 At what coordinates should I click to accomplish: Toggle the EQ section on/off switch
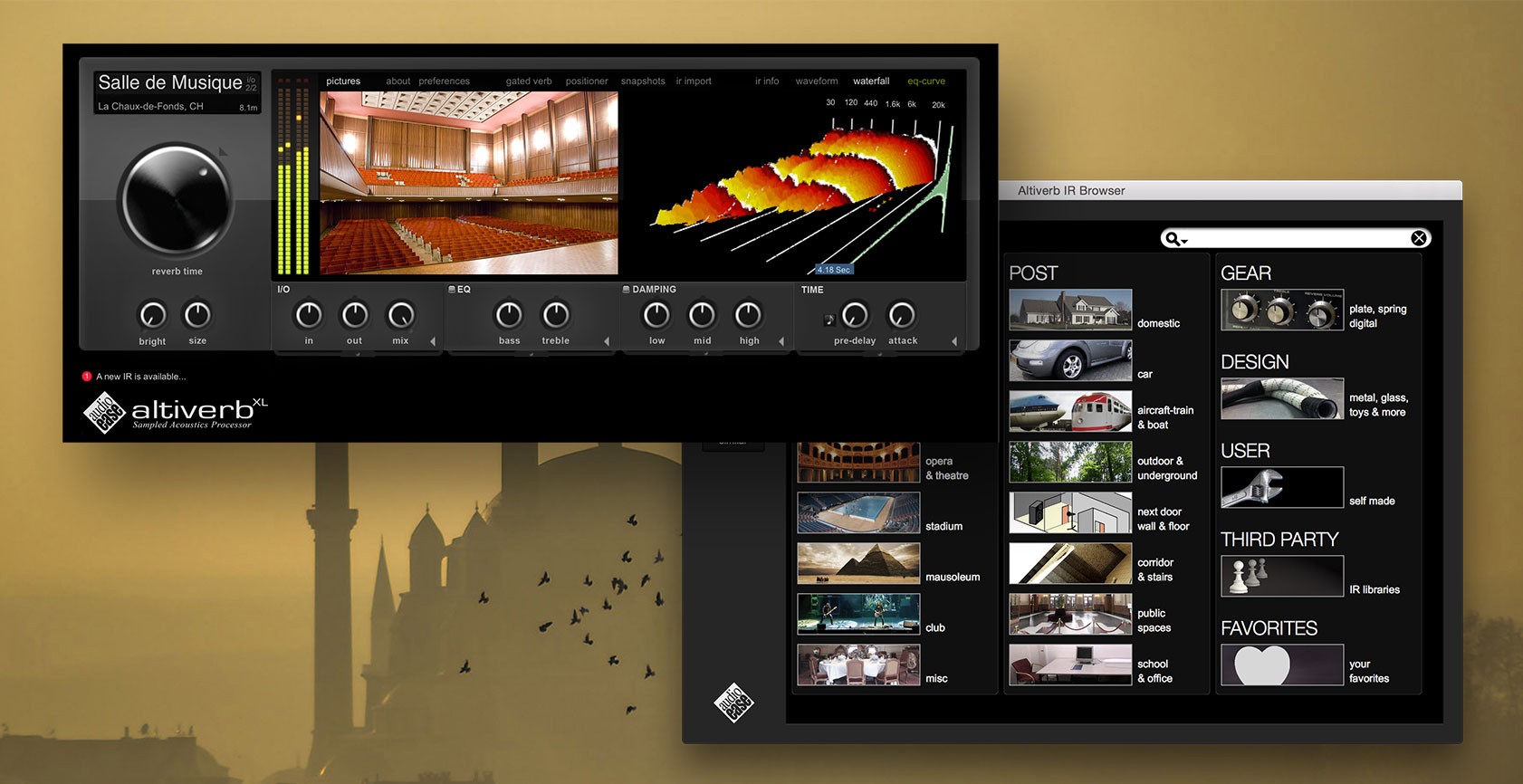[x=452, y=290]
